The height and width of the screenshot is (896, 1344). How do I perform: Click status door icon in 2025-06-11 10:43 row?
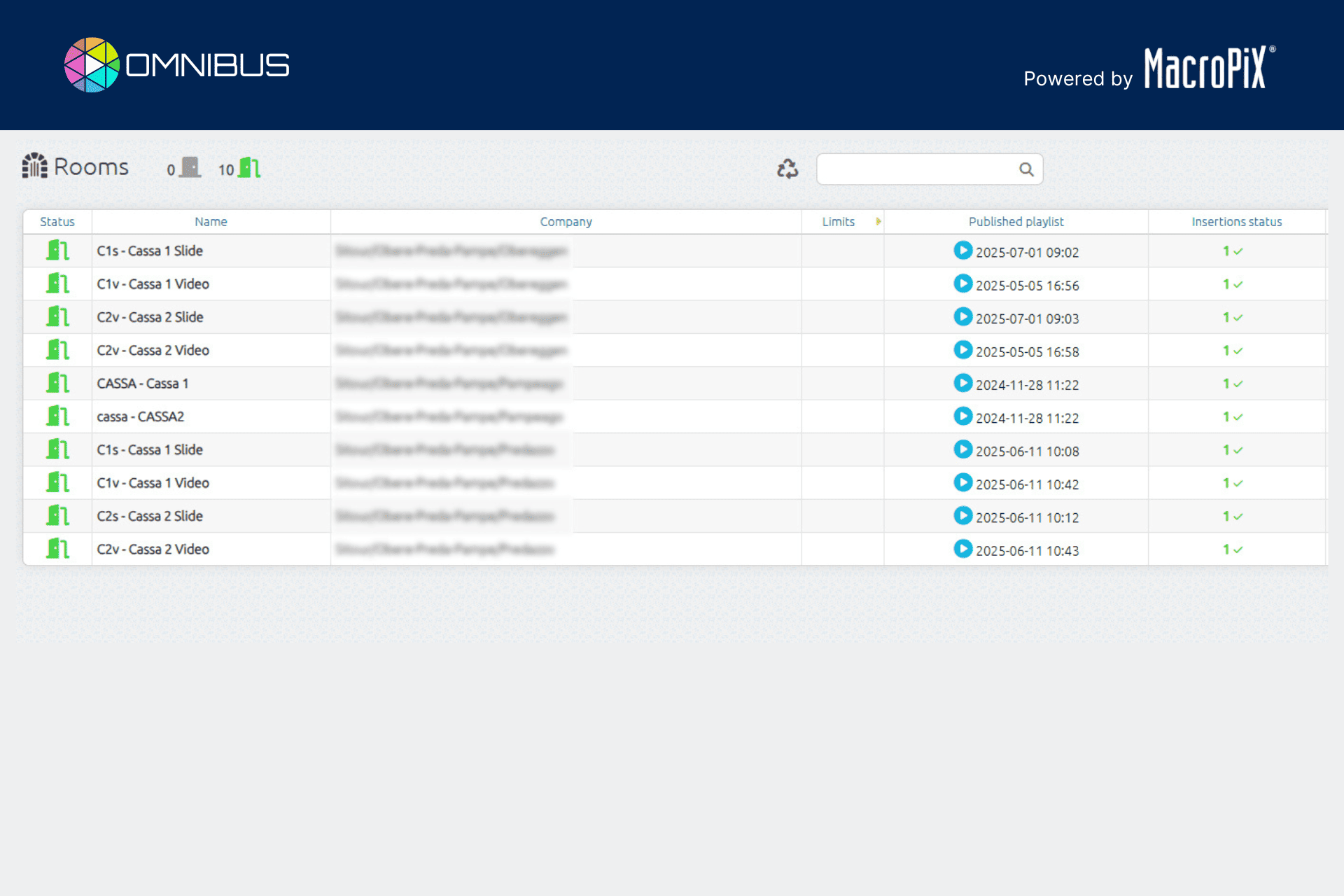[x=57, y=549]
